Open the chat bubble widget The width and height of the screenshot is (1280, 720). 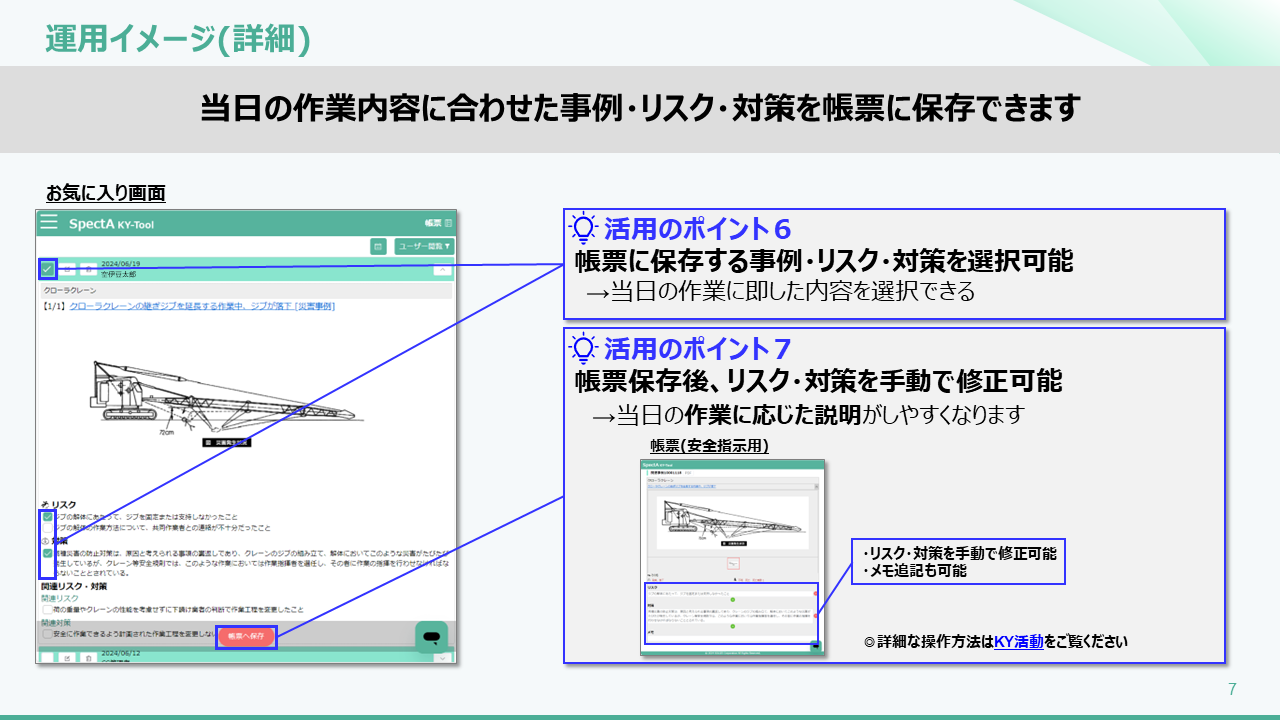431,637
